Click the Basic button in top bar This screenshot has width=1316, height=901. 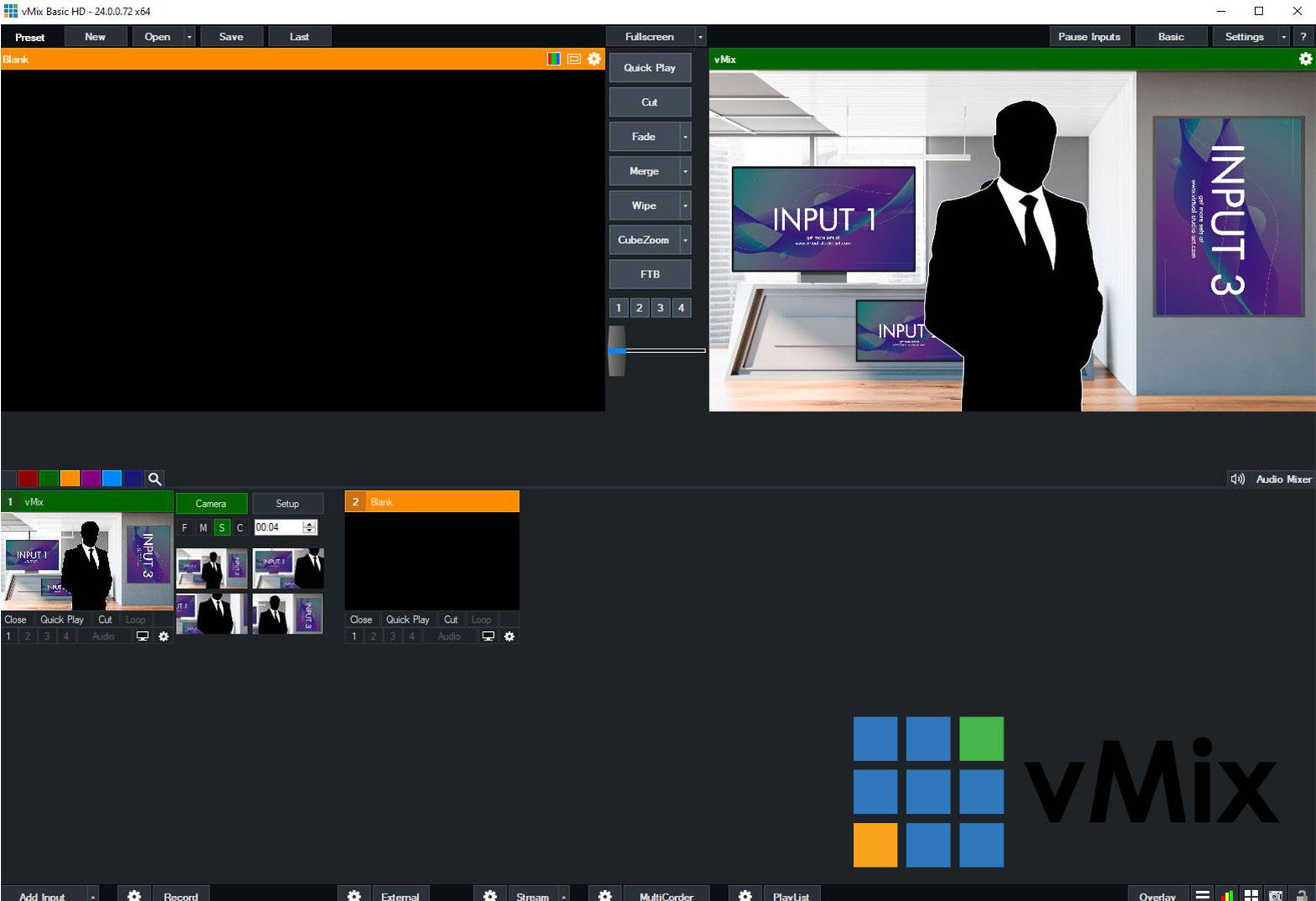coord(1171,37)
